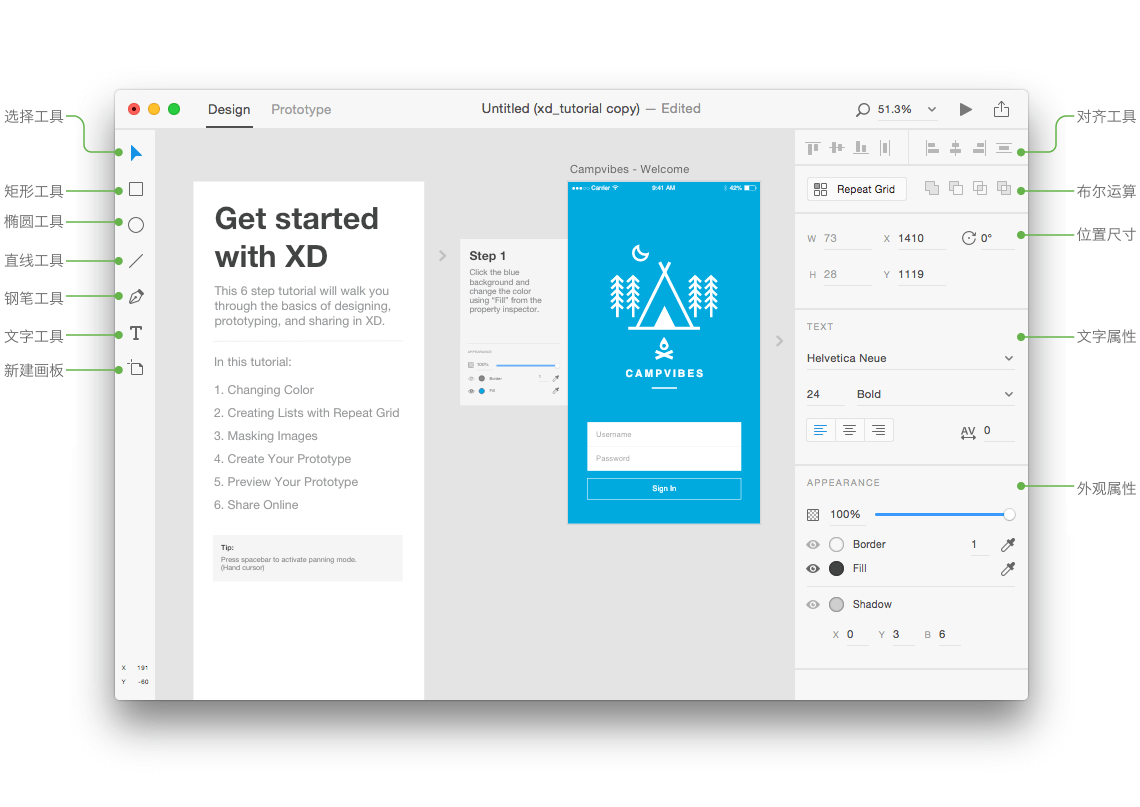
Task: Click the Fill color swatch
Action: (836, 568)
